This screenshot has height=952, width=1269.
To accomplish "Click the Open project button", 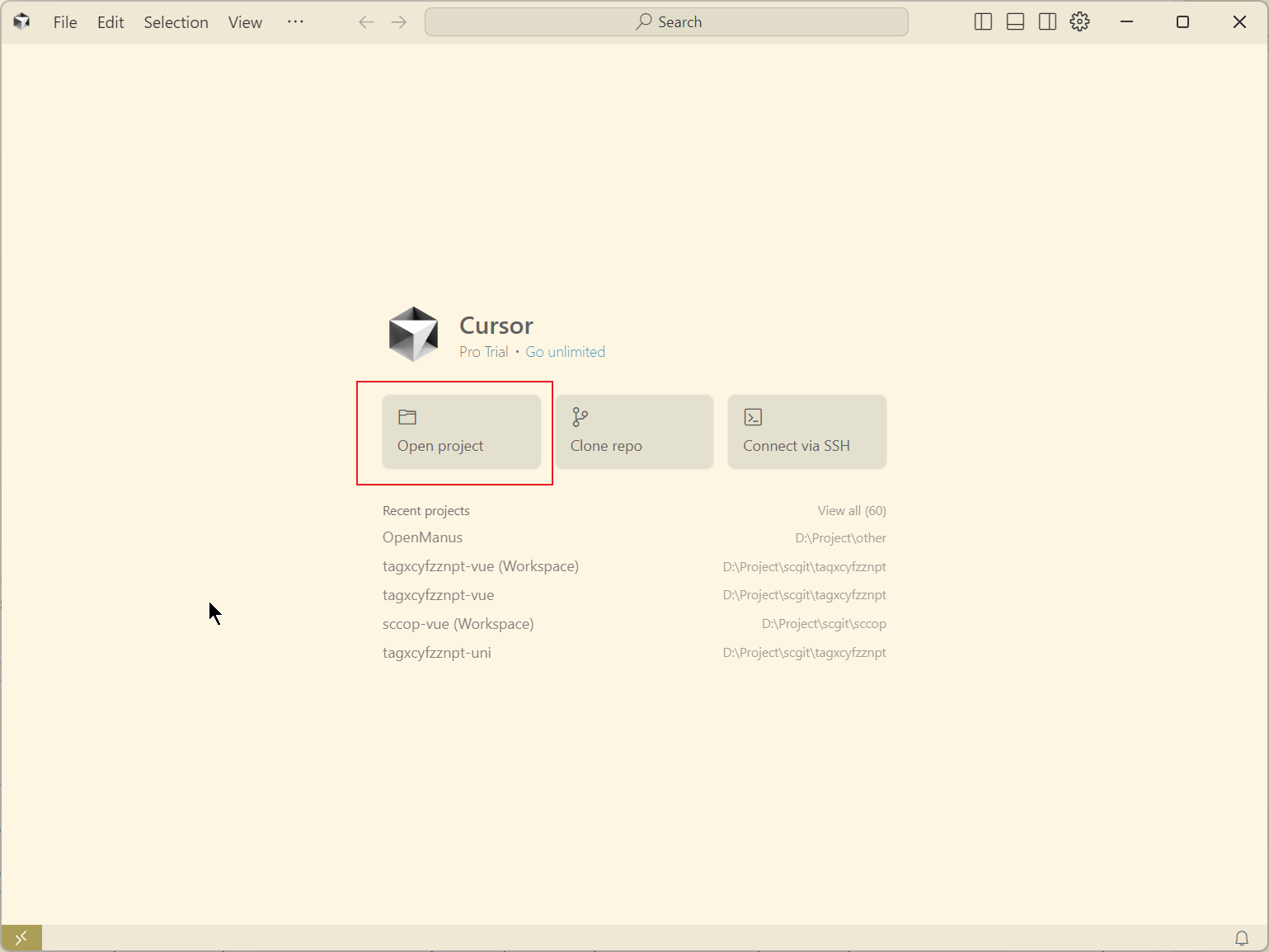I will pyautogui.click(x=461, y=432).
